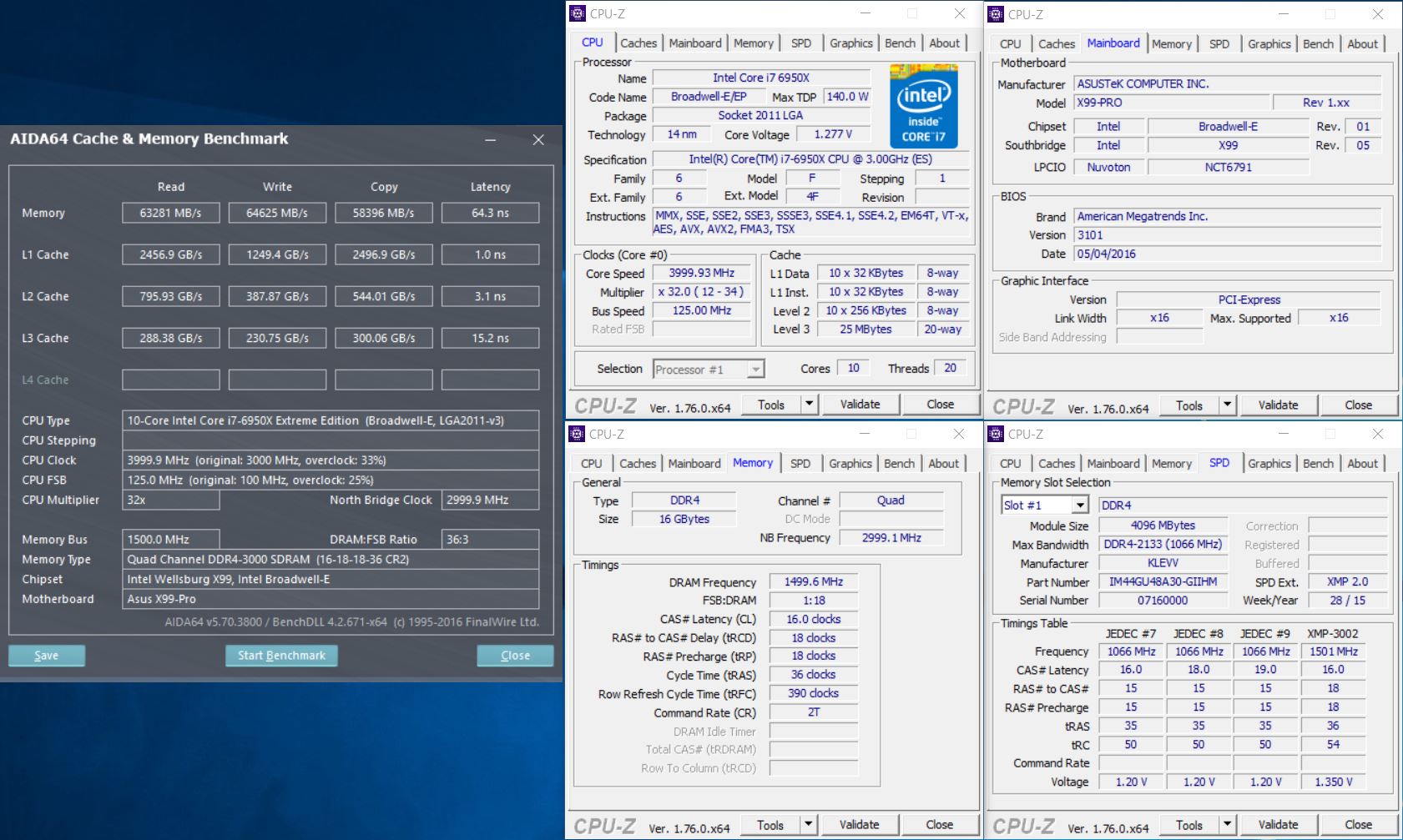Open Tools dropdown arrow in CPU window

click(808, 405)
